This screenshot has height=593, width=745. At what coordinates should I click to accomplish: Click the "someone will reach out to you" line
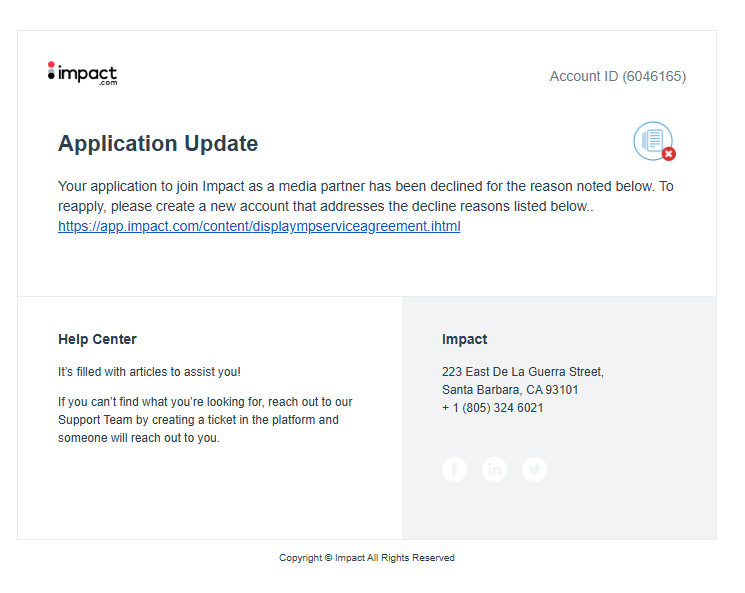[x=138, y=438]
